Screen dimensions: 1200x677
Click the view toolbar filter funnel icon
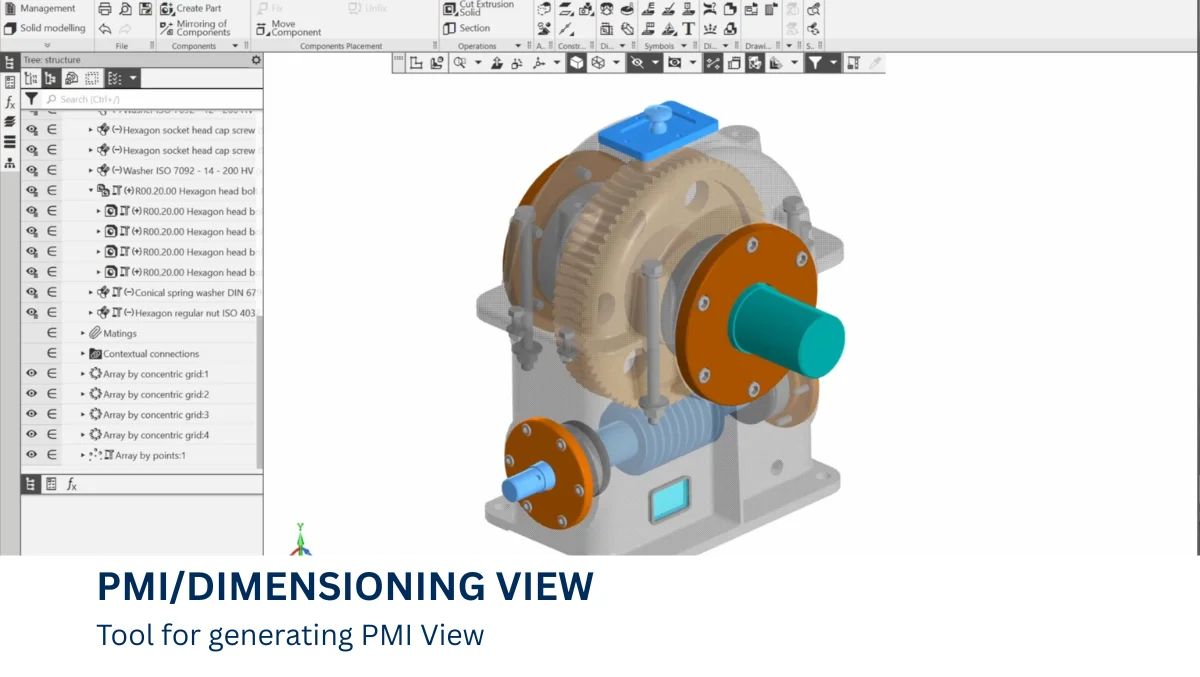click(x=815, y=63)
